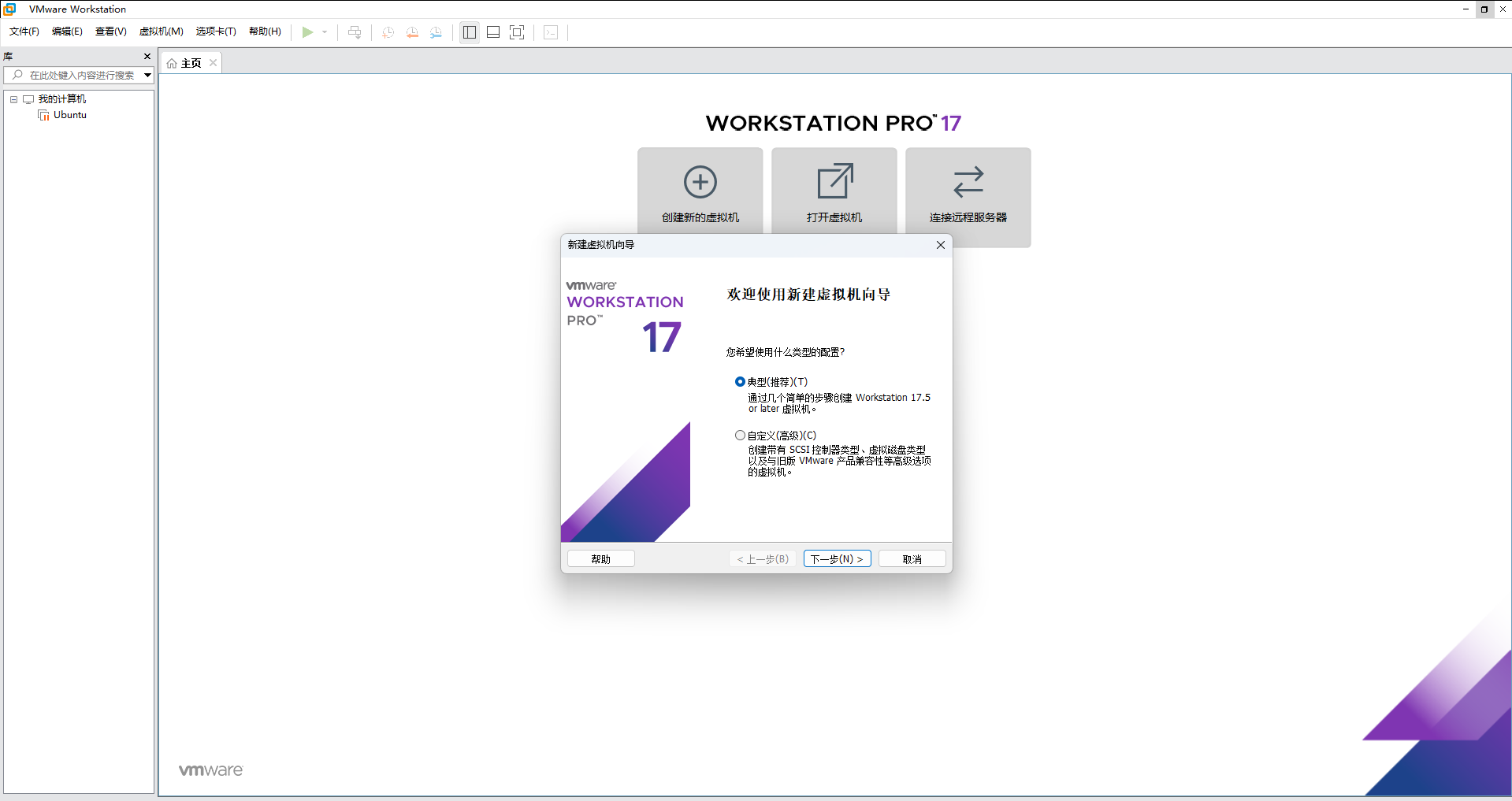
Task: Click the 打开虚拟机 tile icon
Action: pyautogui.click(x=834, y=182)
